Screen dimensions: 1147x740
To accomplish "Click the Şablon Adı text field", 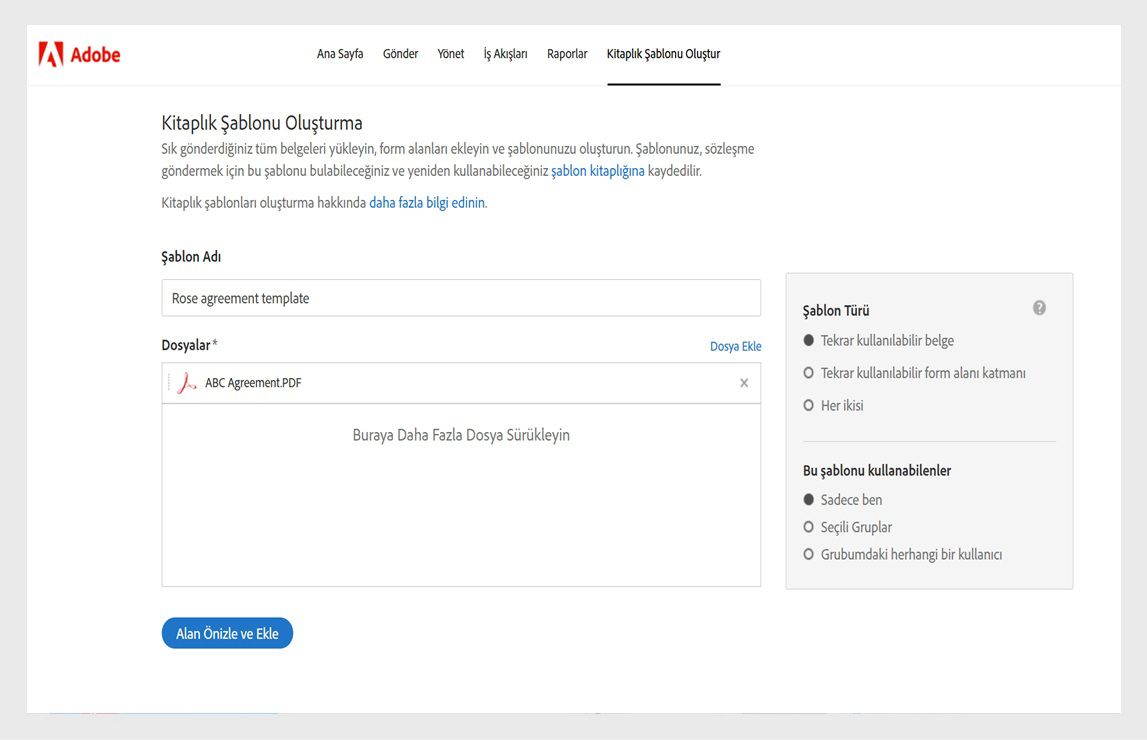I will [x=460, y=298].
